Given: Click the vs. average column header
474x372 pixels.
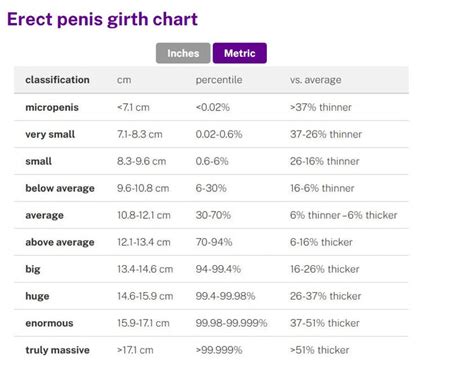Looking at the screenshot, I should point(315,80).
